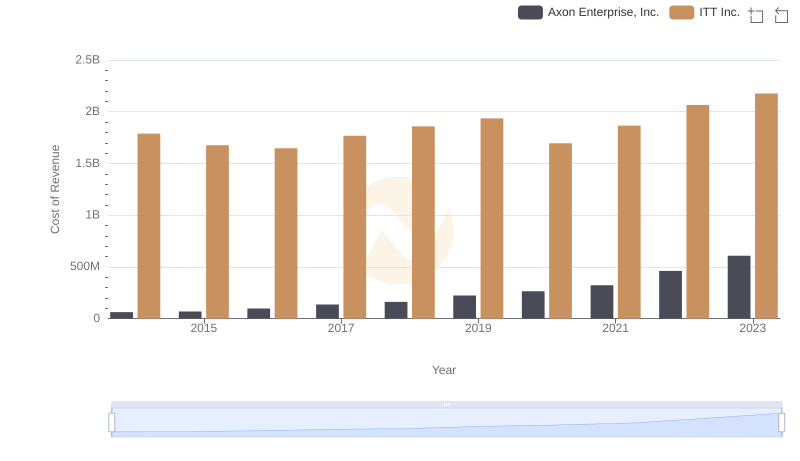Select the ITT Inc. bar for 2019
Image resolution: width=800 pixels, height=461 pixels.
(x=492, y=218)
